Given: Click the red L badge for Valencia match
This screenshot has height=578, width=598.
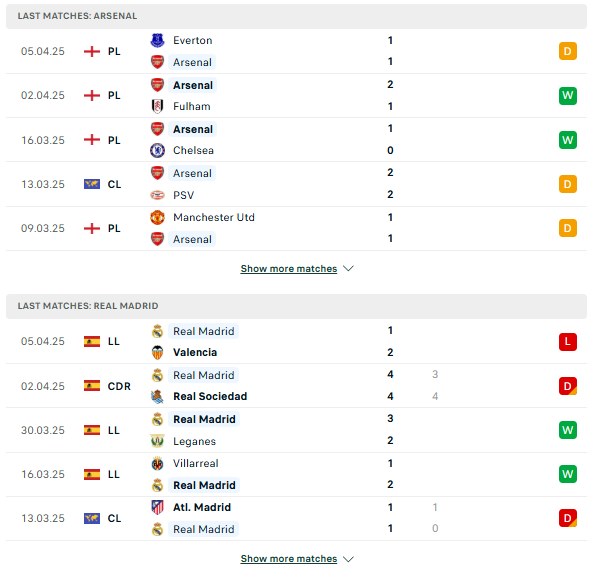Looking at the screenshot, I should 567,341.
